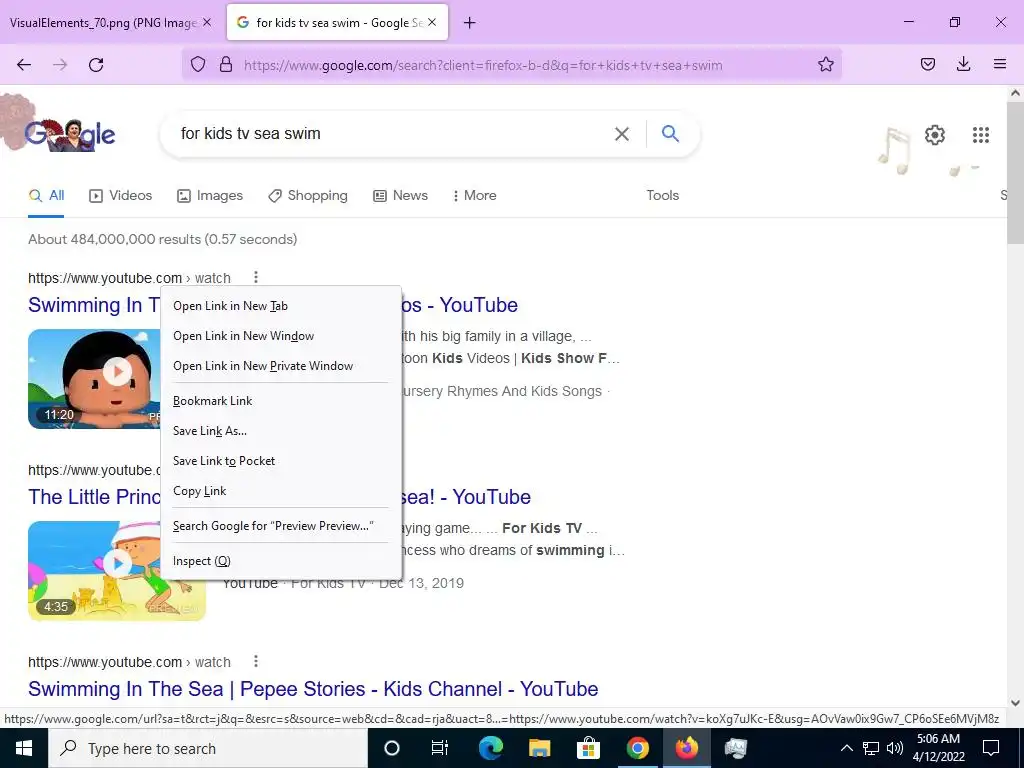1024x768 pixels.
Task: Open the tracking protection shield icon
Action: 198,65
